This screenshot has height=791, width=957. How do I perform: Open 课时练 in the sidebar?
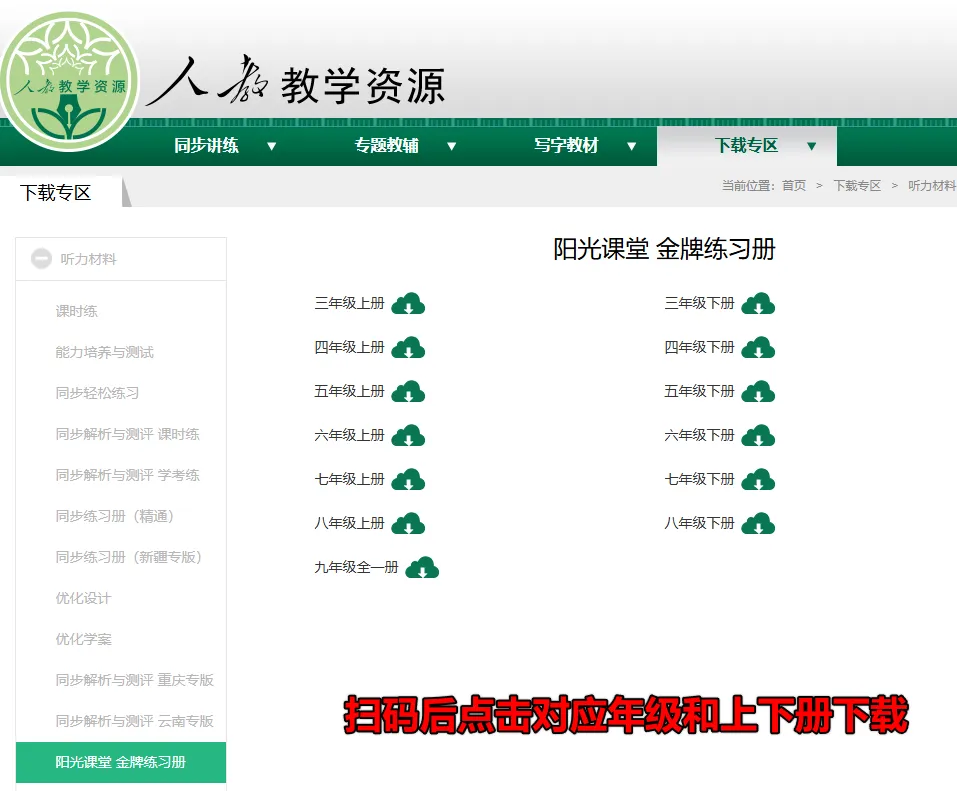point(76,311)
